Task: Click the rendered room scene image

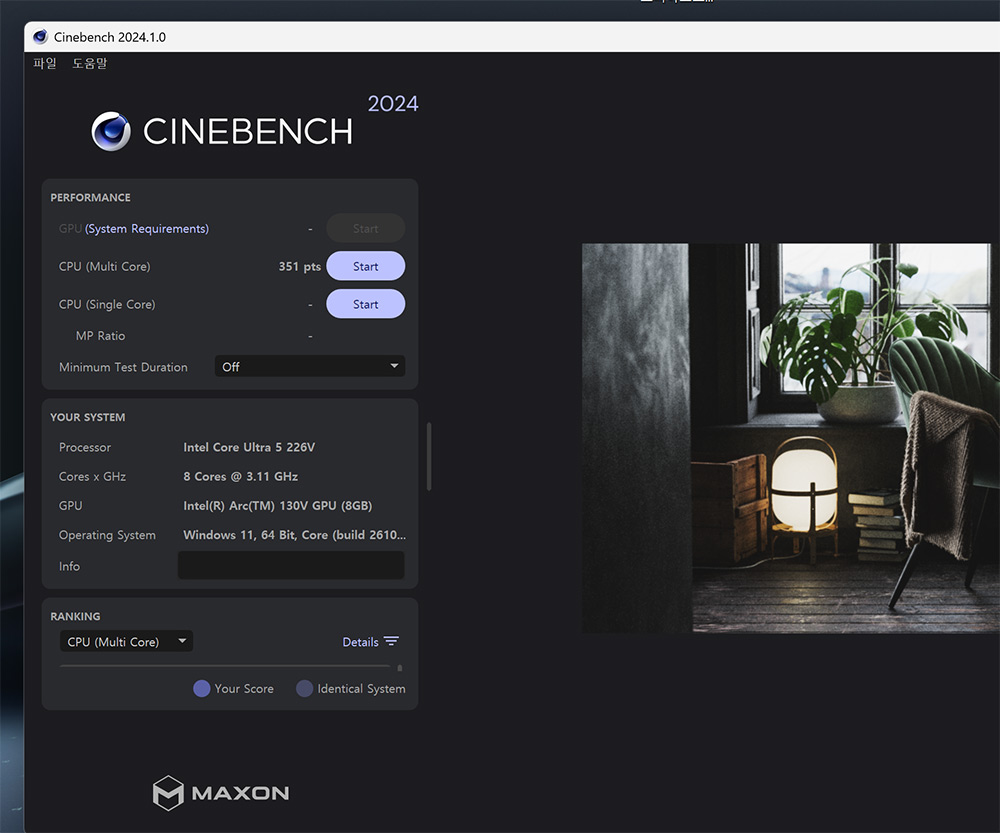Action: 791,438
